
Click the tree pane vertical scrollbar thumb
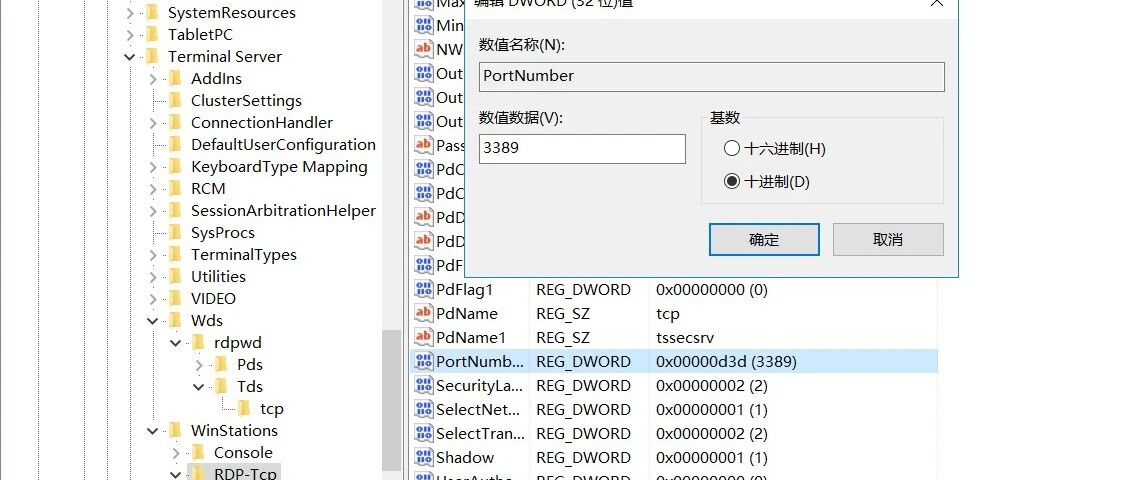tap(391, 400)
